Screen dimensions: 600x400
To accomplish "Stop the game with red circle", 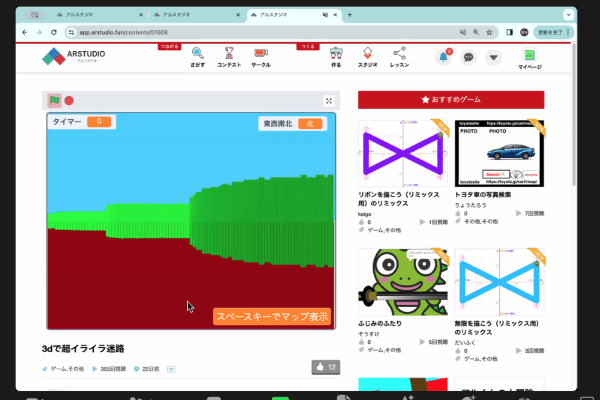I will point(69,101).
